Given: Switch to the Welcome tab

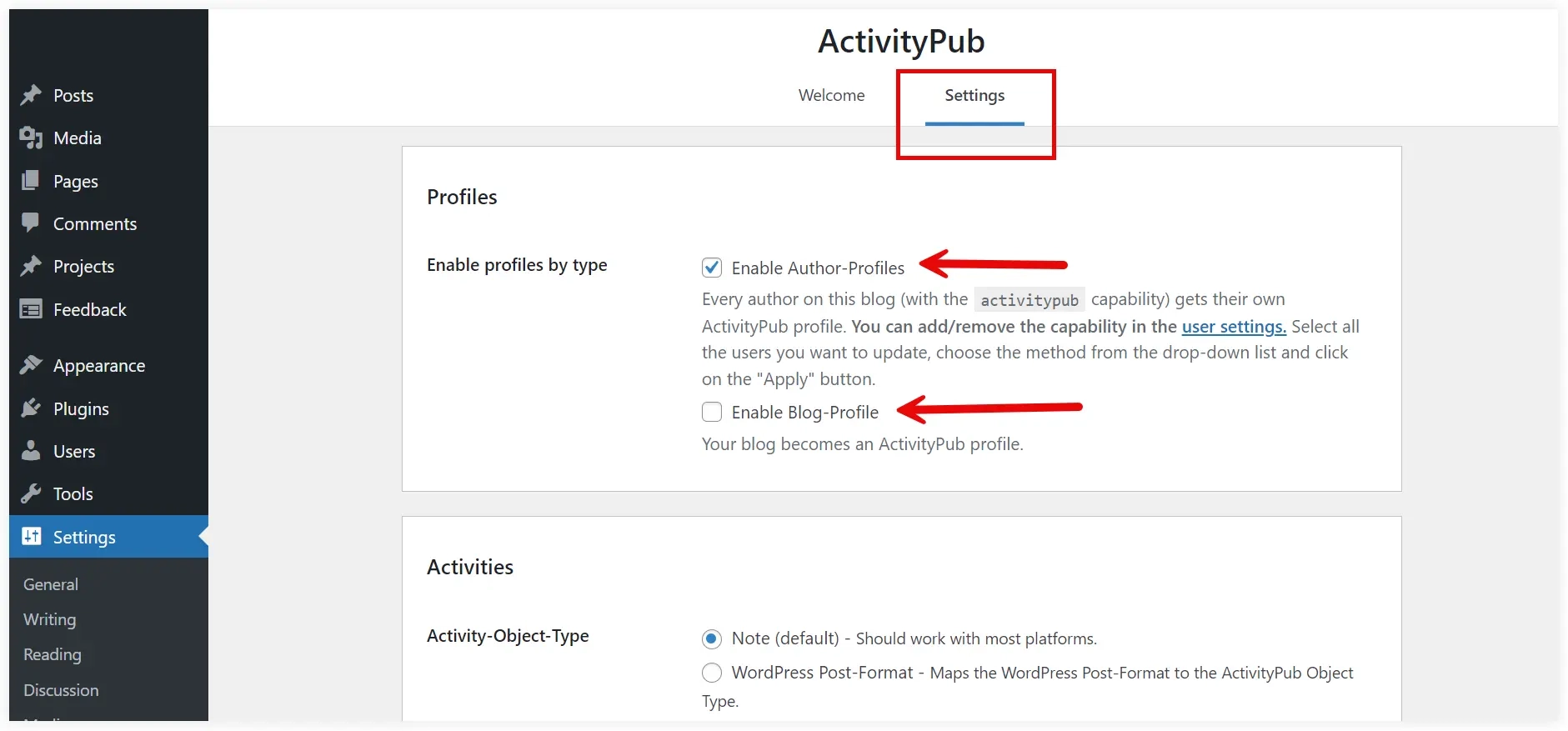Looking at the screenshot, I should click(x=831, y=95).
